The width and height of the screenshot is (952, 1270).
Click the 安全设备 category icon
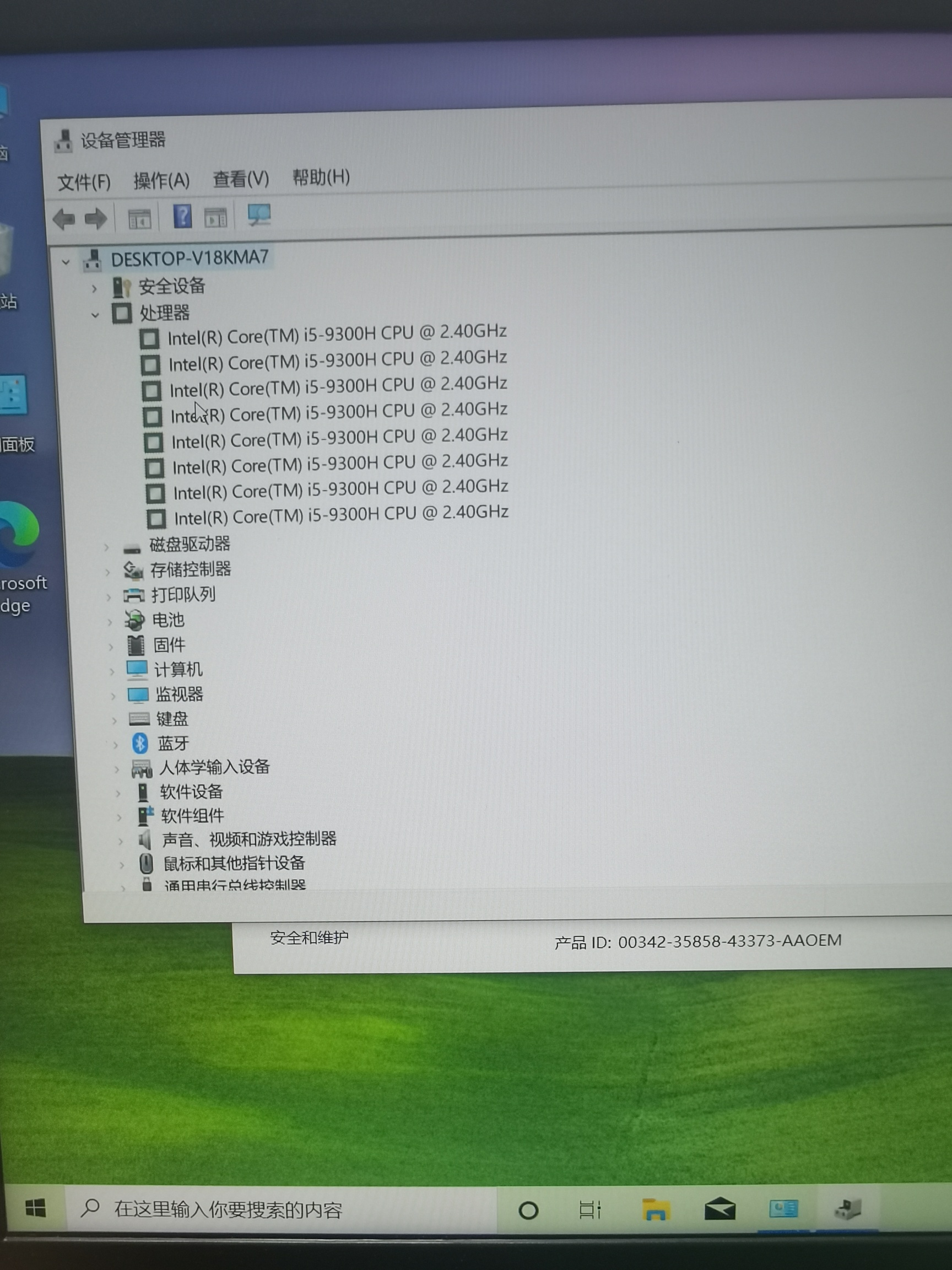tap(122, 287)
